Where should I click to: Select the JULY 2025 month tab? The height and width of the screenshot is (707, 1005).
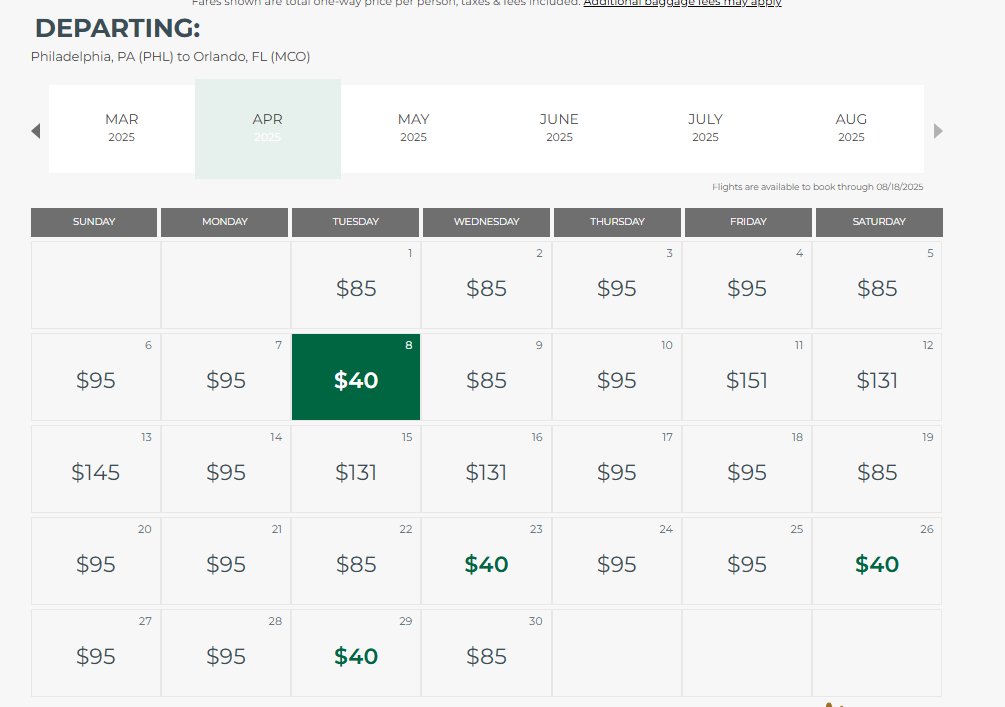[705, 128]
